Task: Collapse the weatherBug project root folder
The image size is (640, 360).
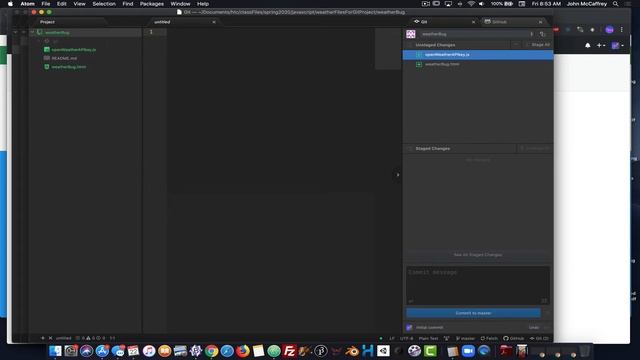Action: (x=32, y=32)
